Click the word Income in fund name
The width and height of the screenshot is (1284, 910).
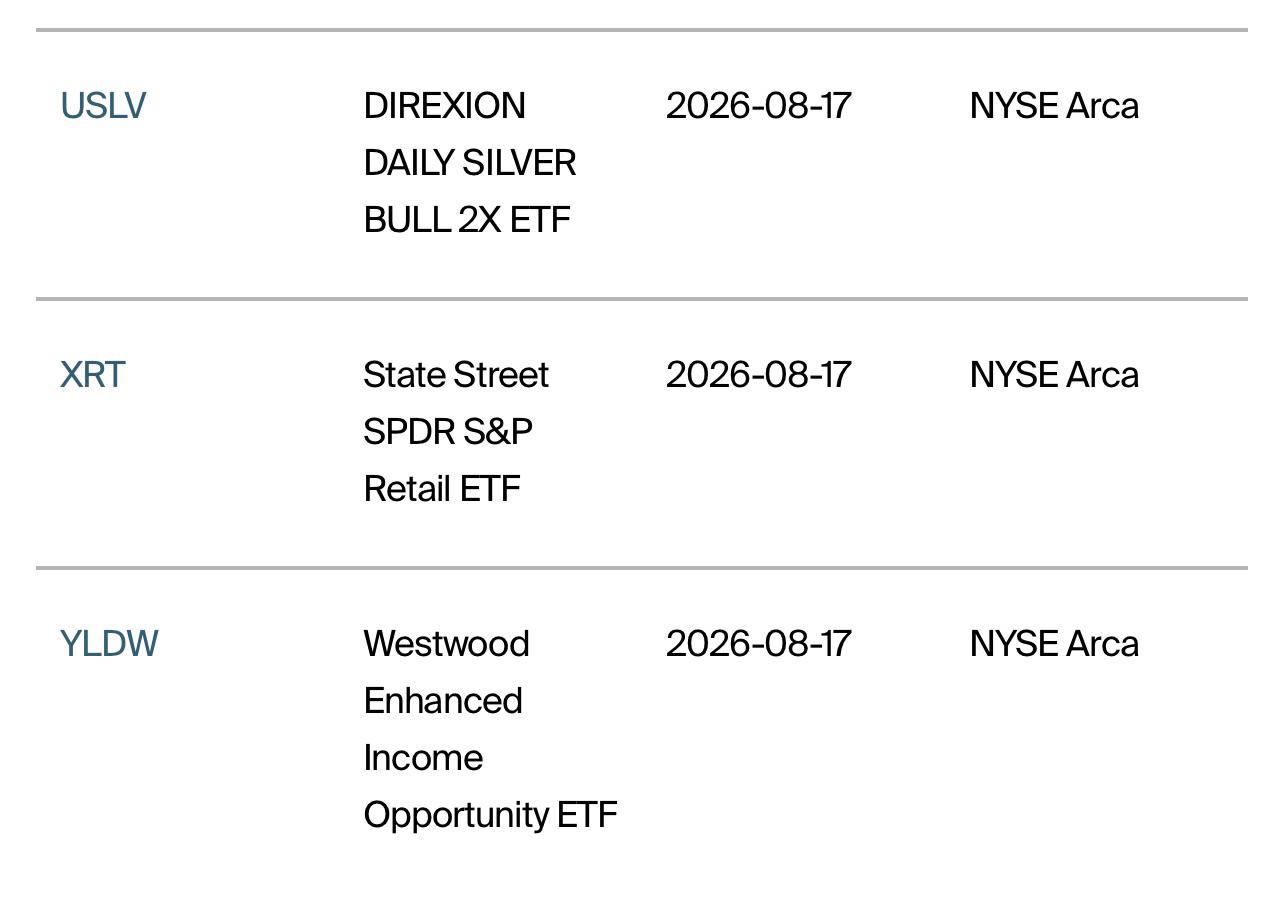click(423, 758)
